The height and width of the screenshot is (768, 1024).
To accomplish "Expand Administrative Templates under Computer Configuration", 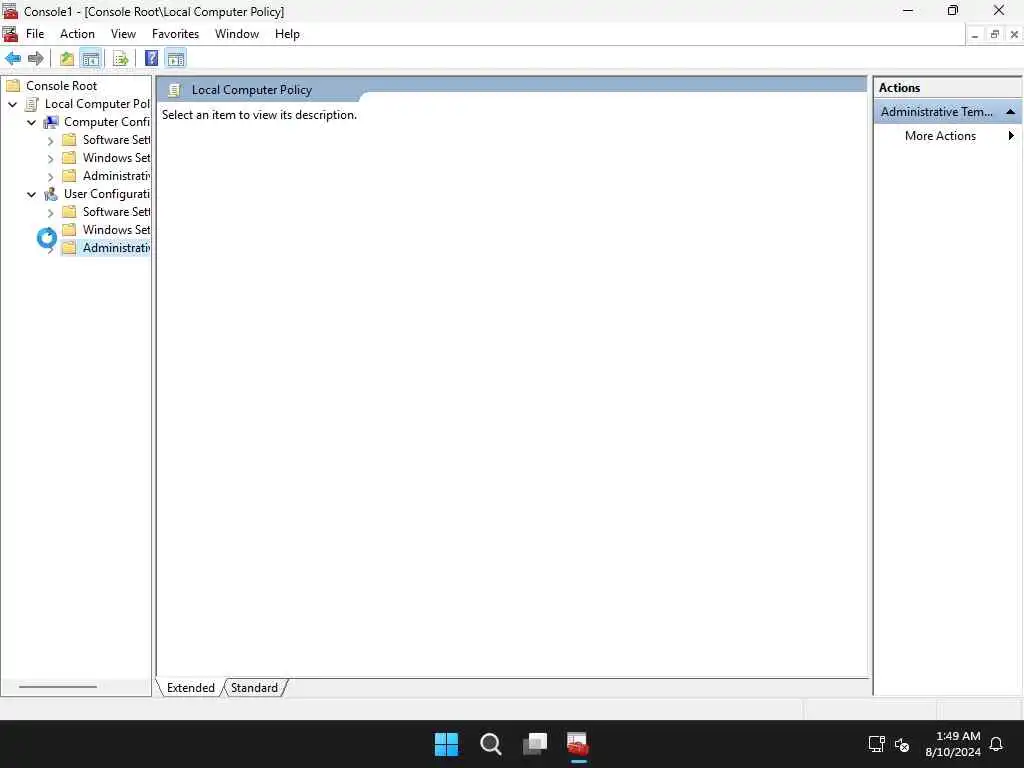I will tap(50, 176).
